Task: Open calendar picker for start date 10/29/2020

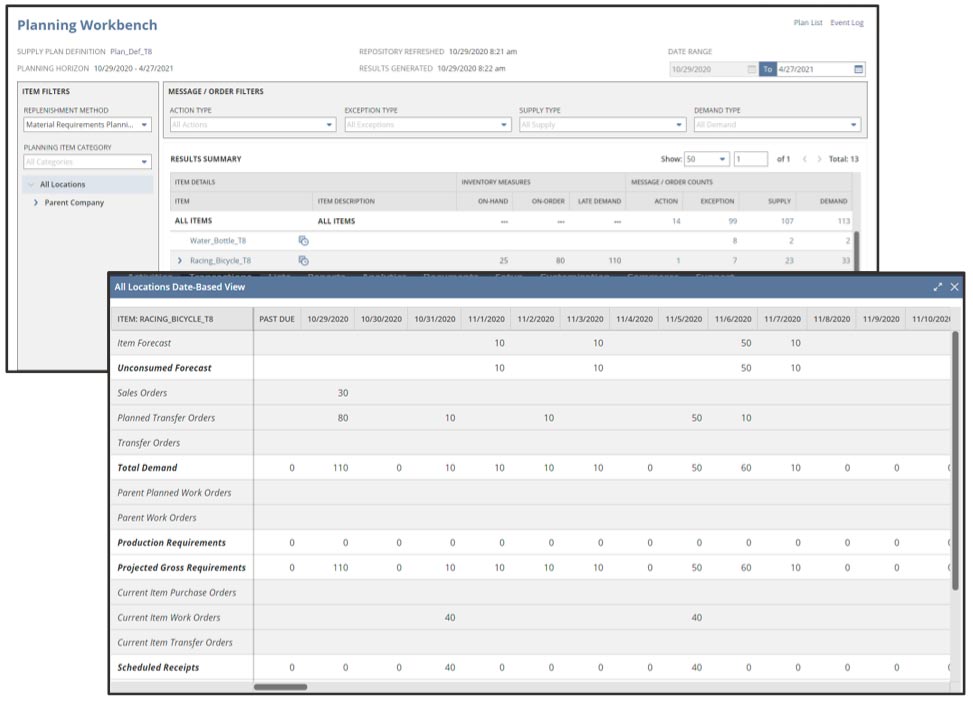Action: pos(751,69)
